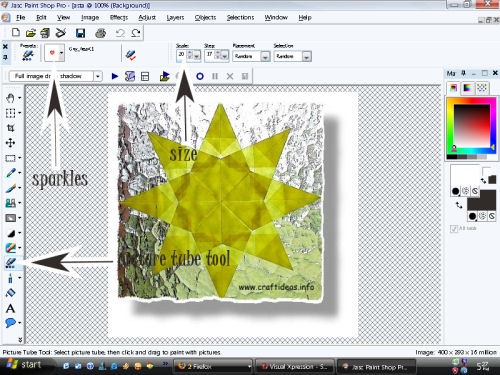Run the selected script with the play icon
This screenshot has width=500, height=375.
pyautogui.click(x=115, y=76)
